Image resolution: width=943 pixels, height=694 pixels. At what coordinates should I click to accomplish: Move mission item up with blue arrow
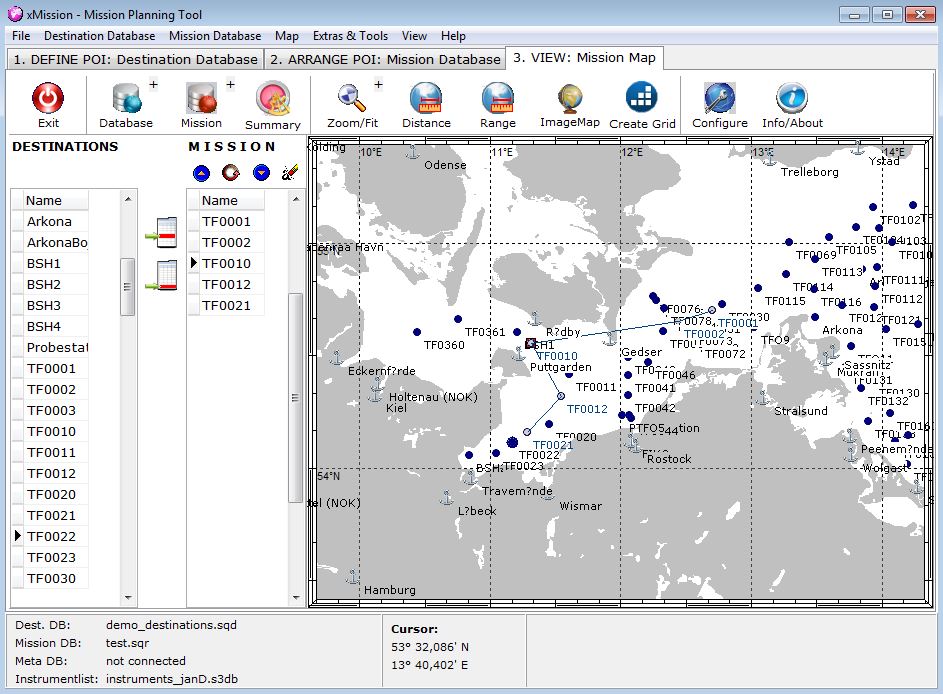pos(201,173)
